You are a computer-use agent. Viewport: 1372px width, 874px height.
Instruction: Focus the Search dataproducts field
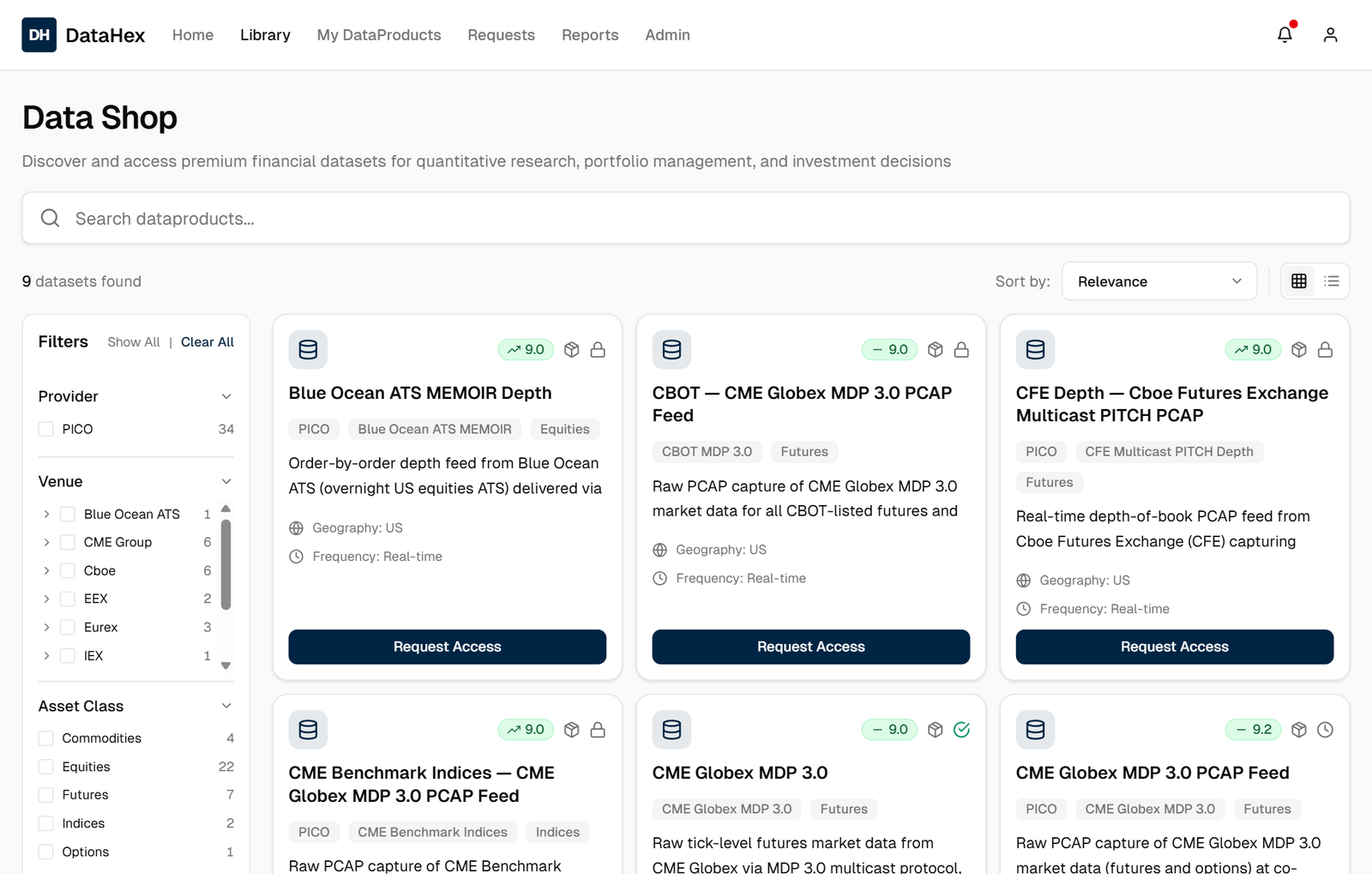tap(686, 218)
